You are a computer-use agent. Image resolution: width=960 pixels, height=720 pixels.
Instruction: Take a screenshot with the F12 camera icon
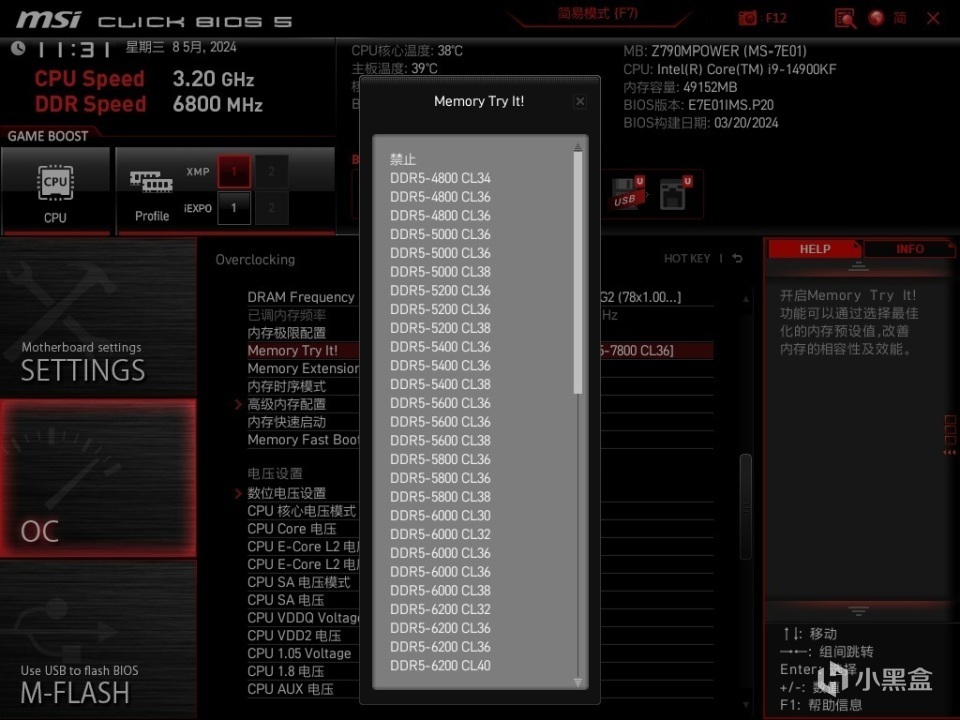click(x=747, y=18)
